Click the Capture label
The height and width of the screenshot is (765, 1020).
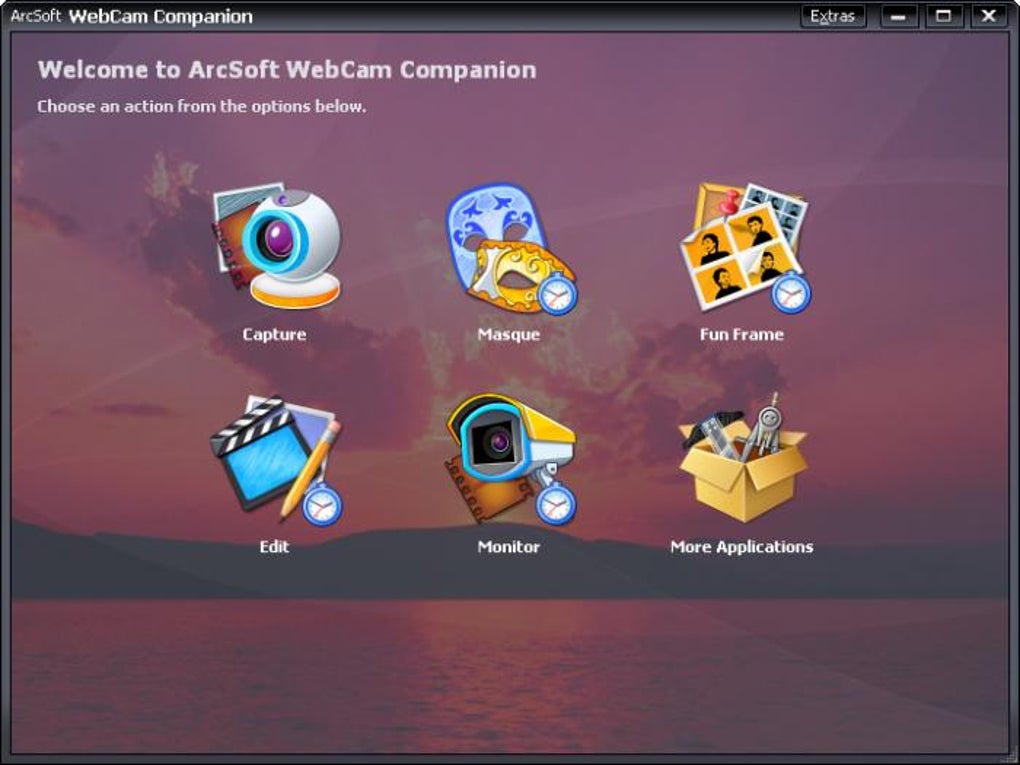[x=275, y=334]
